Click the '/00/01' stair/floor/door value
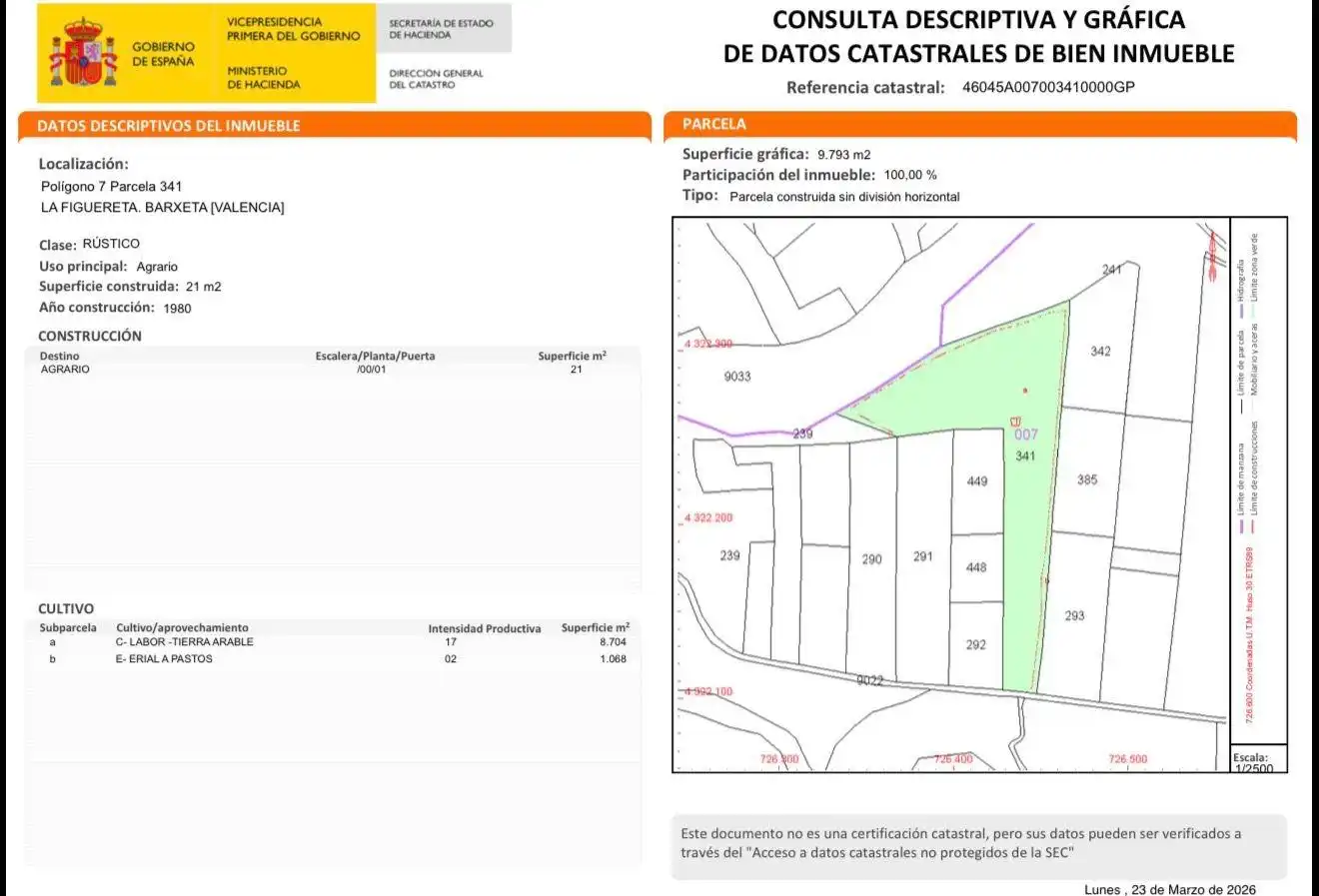Image resolution: width=1319 pixels, height=896 pixels. coord(371,370)
